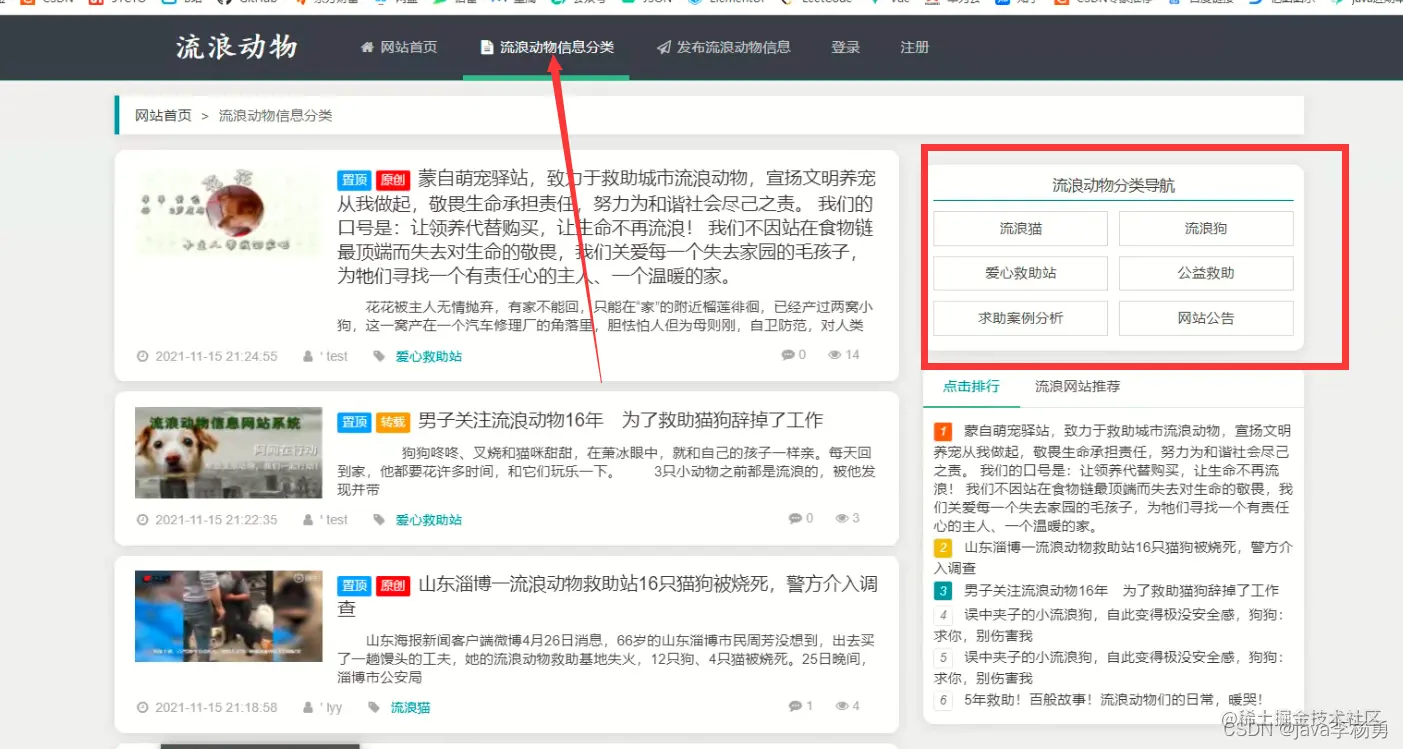
Task: Switch to the 流浪网站推荐 tab
Action: coord(1077,386)
